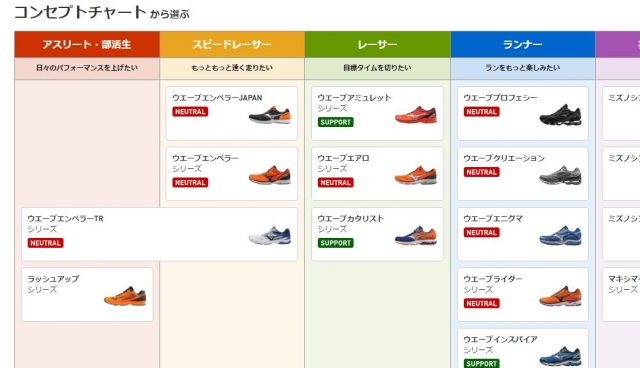Click the NEUTRAL badge under ウエーブプロフェシー
Screen dimensions: 640x368
(x=482, y=111)
